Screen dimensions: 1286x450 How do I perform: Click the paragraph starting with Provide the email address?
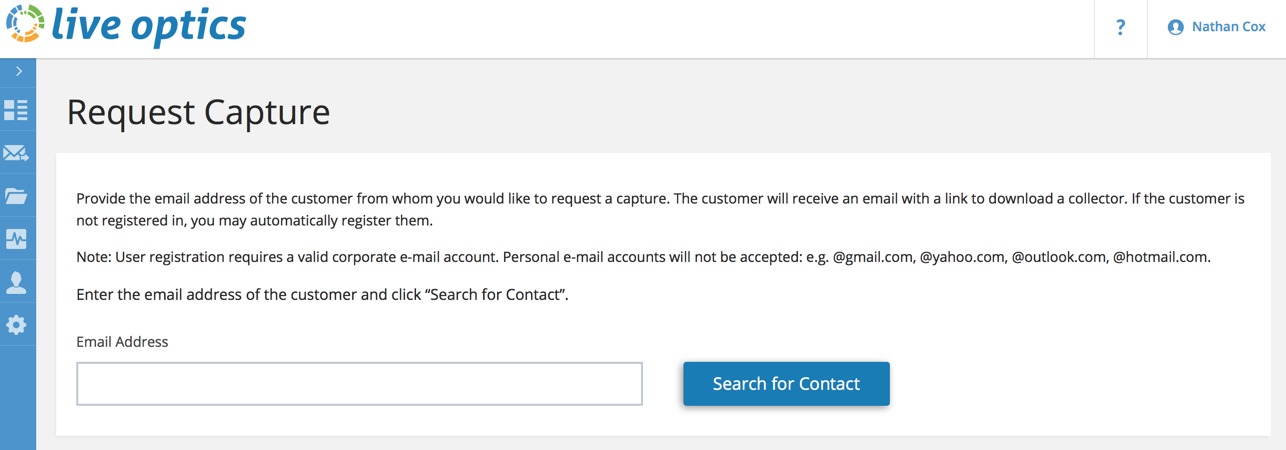660,210
